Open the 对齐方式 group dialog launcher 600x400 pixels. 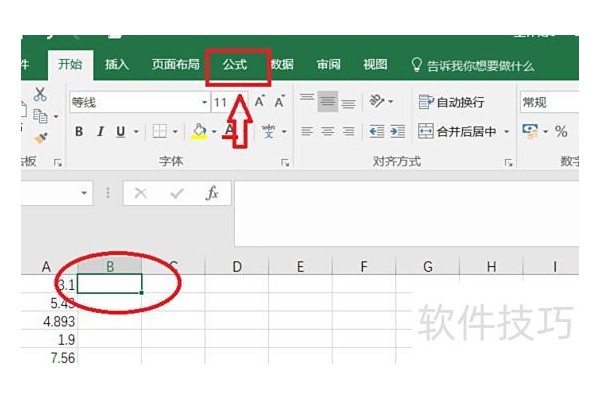(509, 163)
